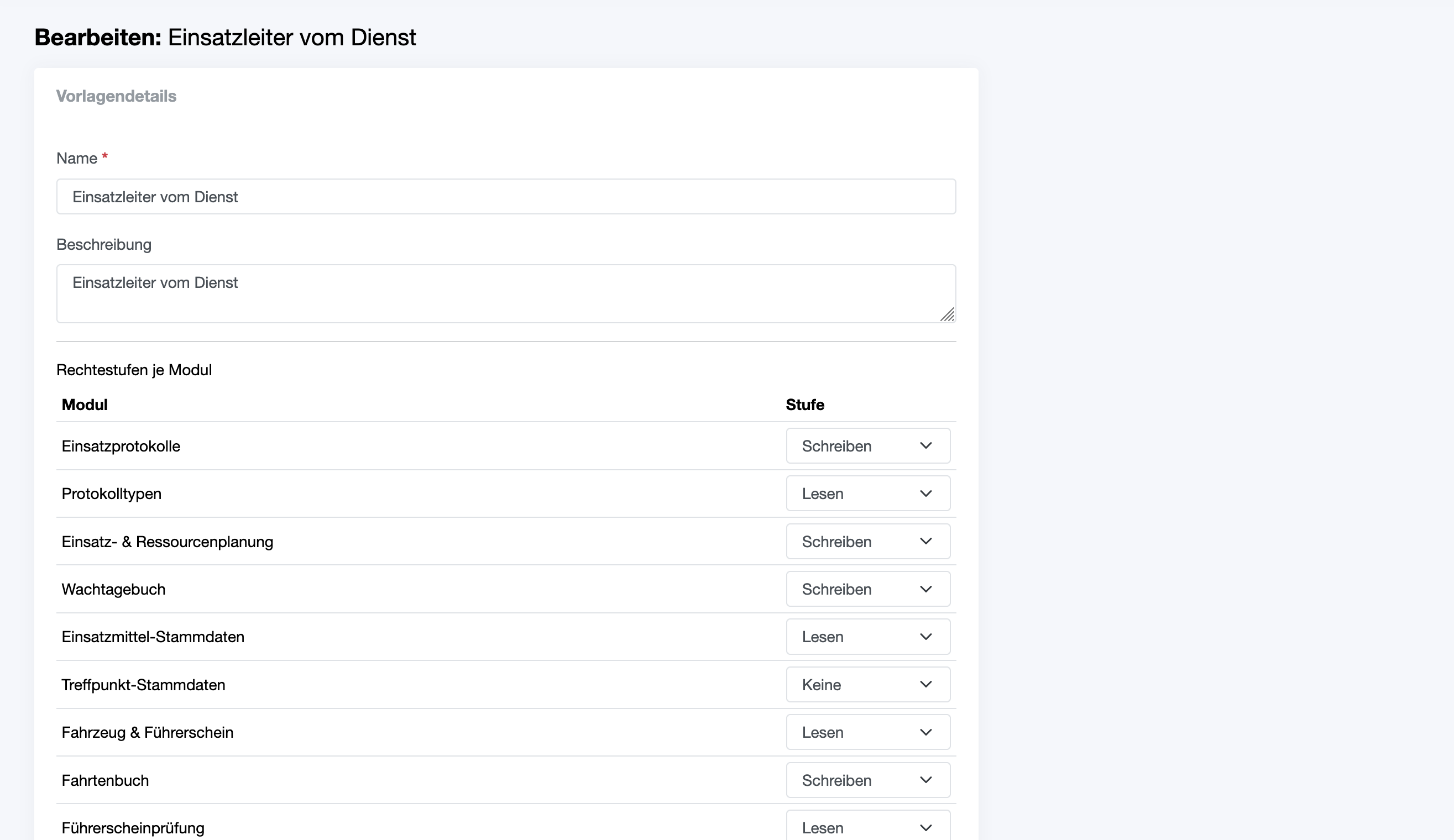Click the Stufe column header
This screenshot has height=840, width=1454.
(805, 405)
